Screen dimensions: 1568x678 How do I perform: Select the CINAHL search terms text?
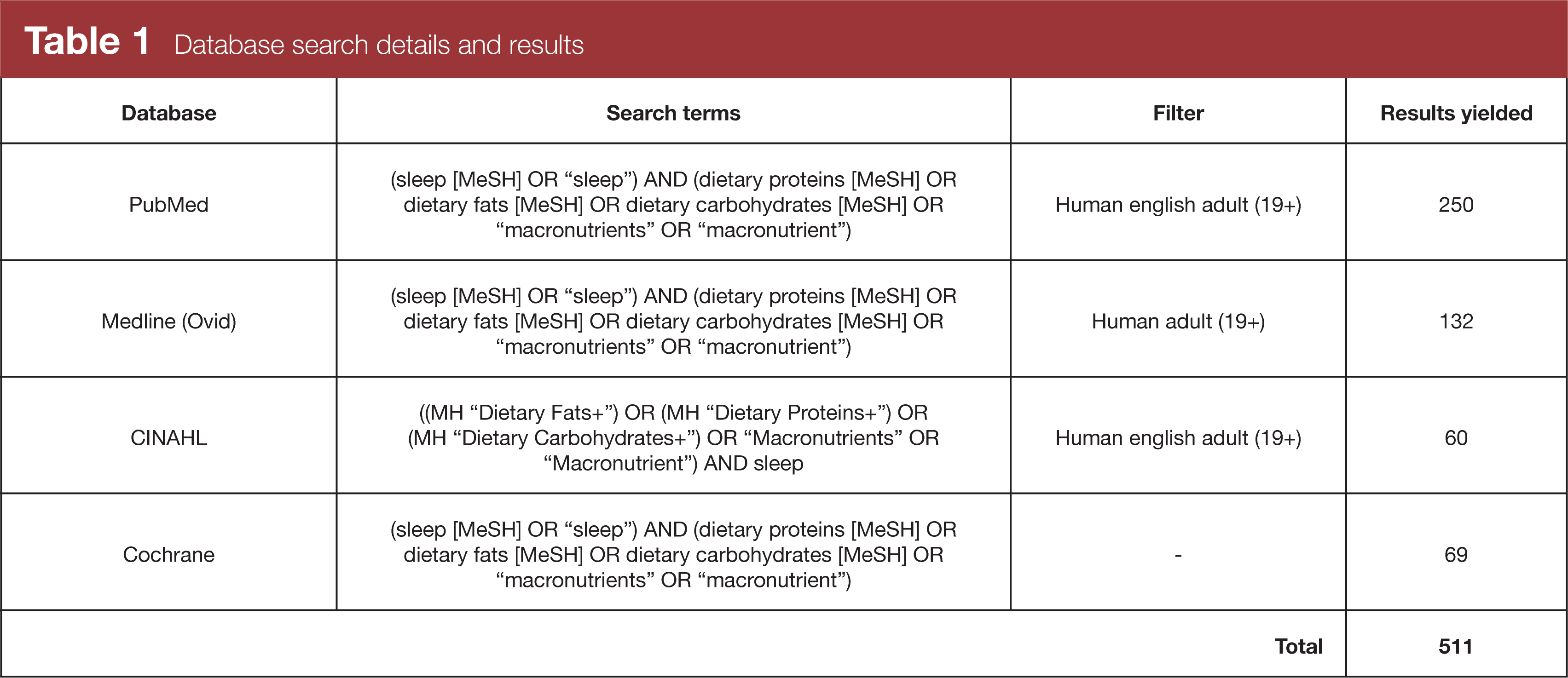tap(673, 438)
